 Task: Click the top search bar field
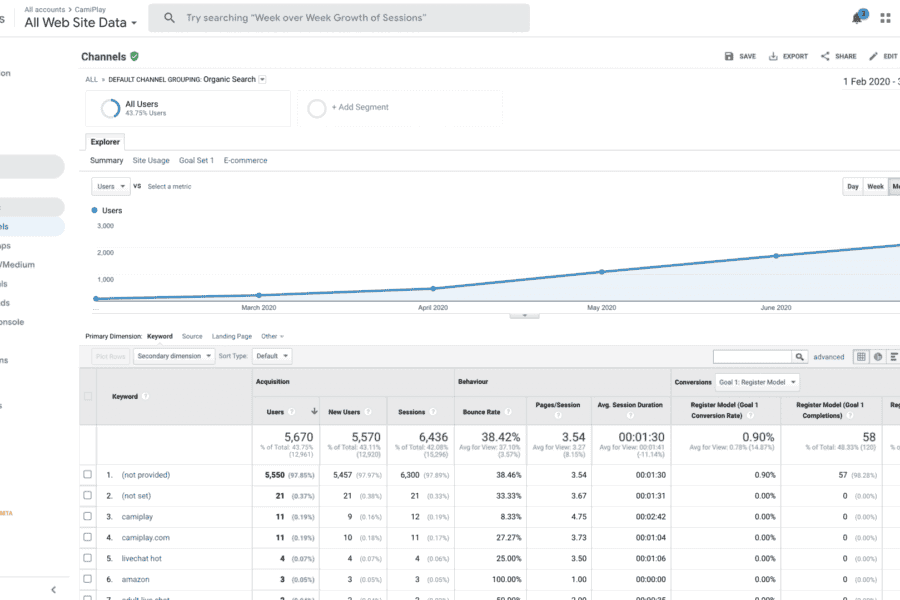[x=340, y=18]
